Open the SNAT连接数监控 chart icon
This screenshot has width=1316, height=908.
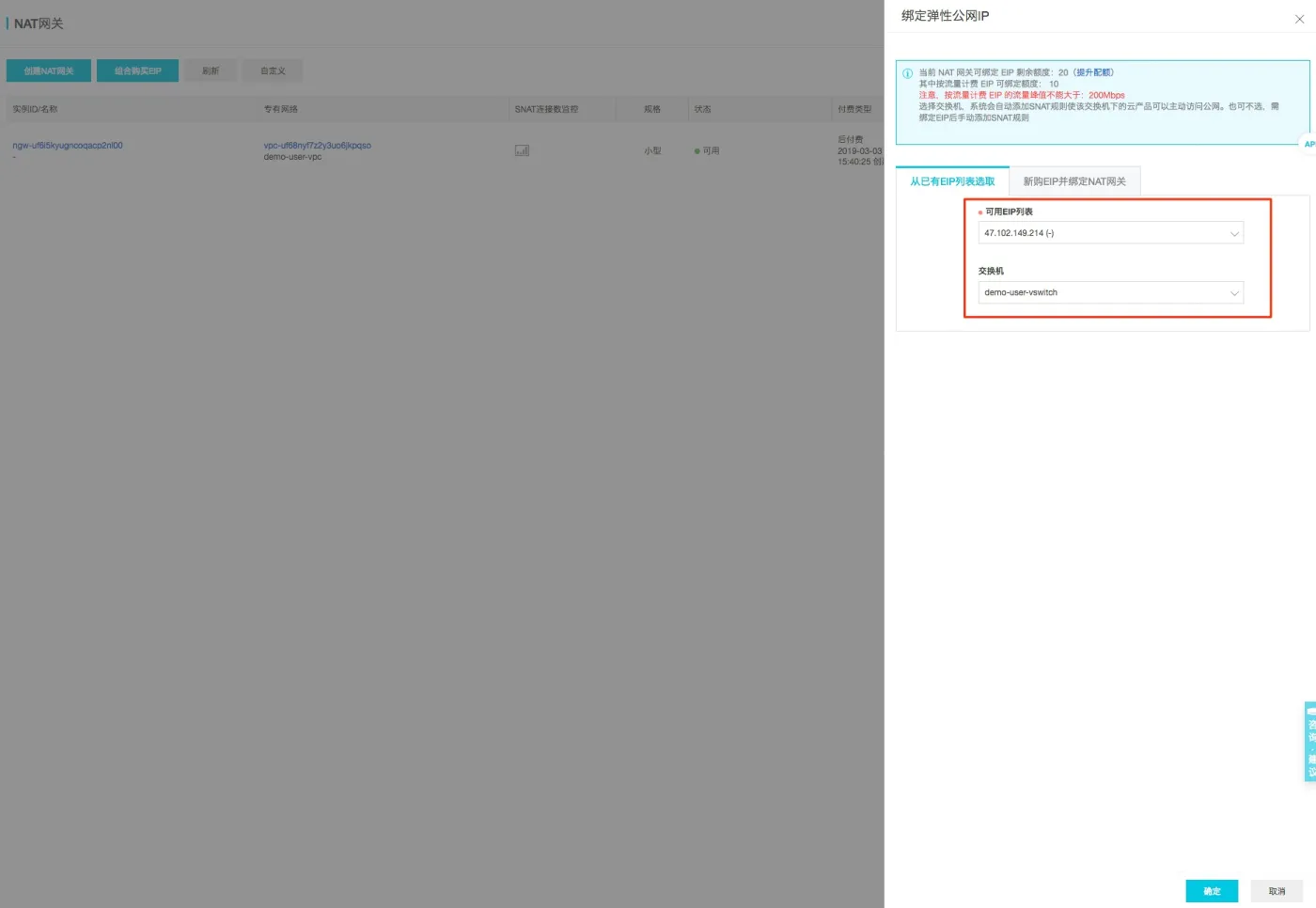(522, 150)
